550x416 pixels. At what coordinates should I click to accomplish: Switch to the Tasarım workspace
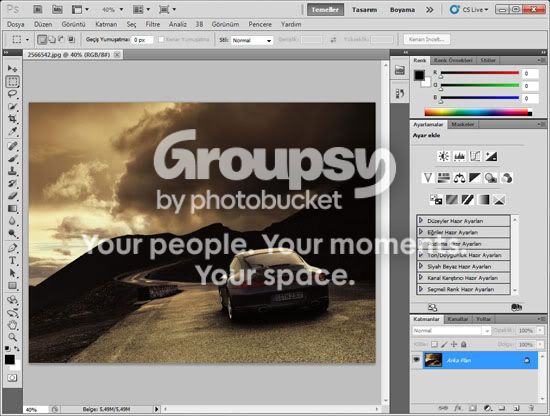[364, 10]
